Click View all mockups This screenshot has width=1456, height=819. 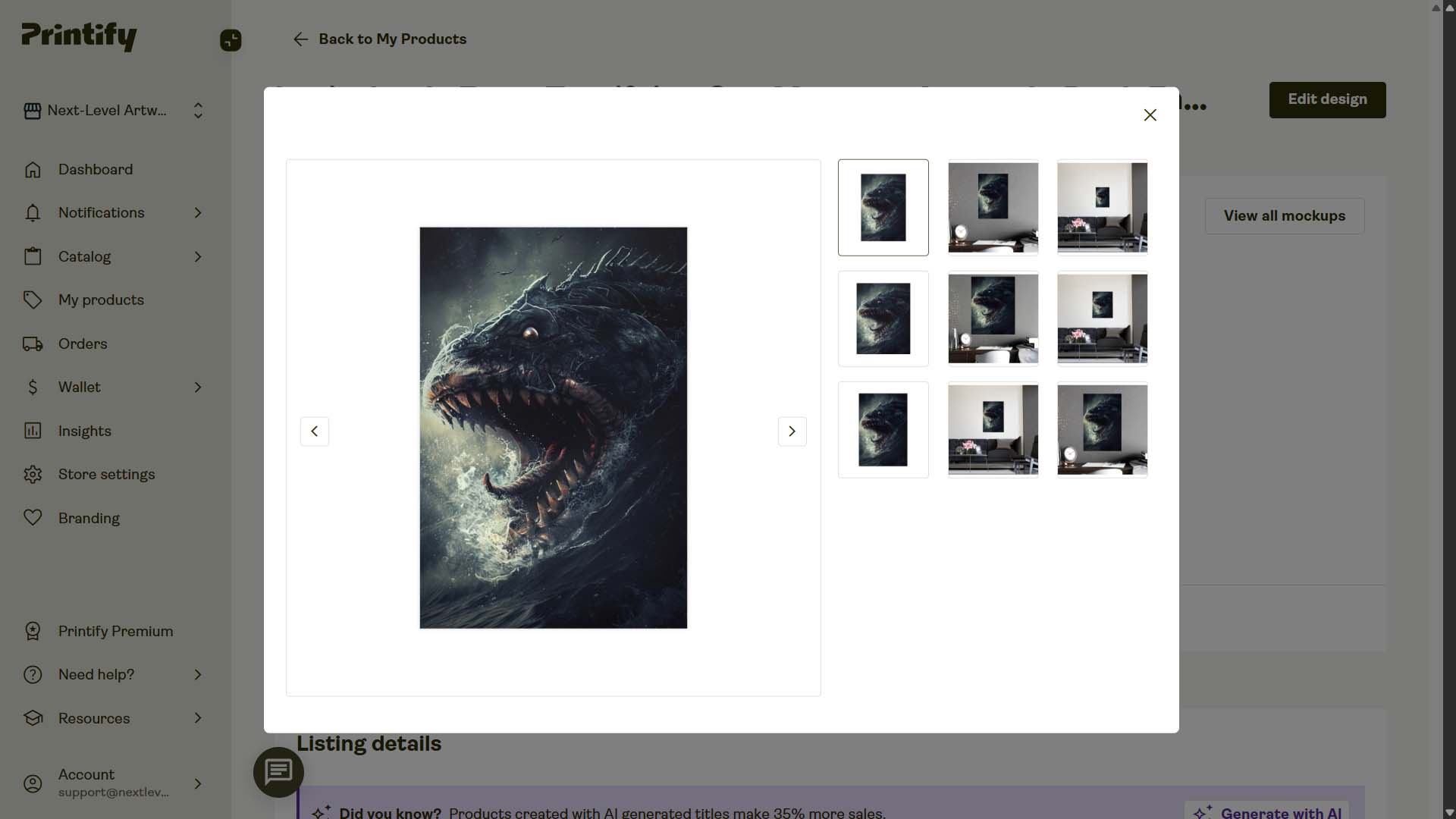pyautogui.click(x=1284, y=215)
